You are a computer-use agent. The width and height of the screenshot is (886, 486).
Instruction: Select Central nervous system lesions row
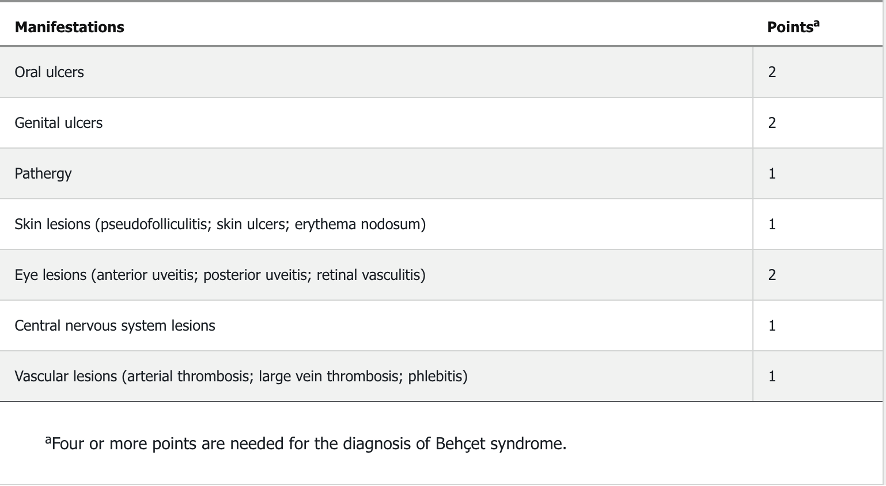coord(115,325)
